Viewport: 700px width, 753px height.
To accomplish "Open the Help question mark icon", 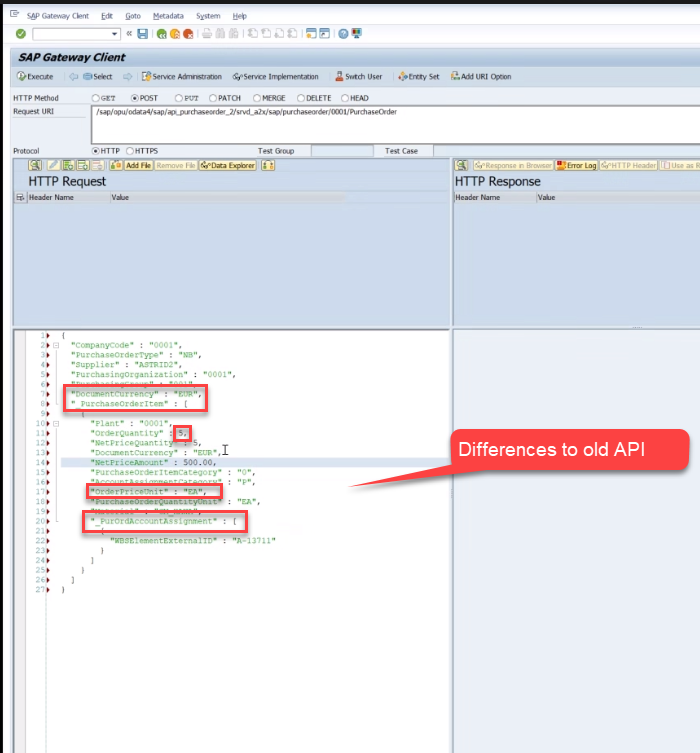I will [x=343, y=34].
